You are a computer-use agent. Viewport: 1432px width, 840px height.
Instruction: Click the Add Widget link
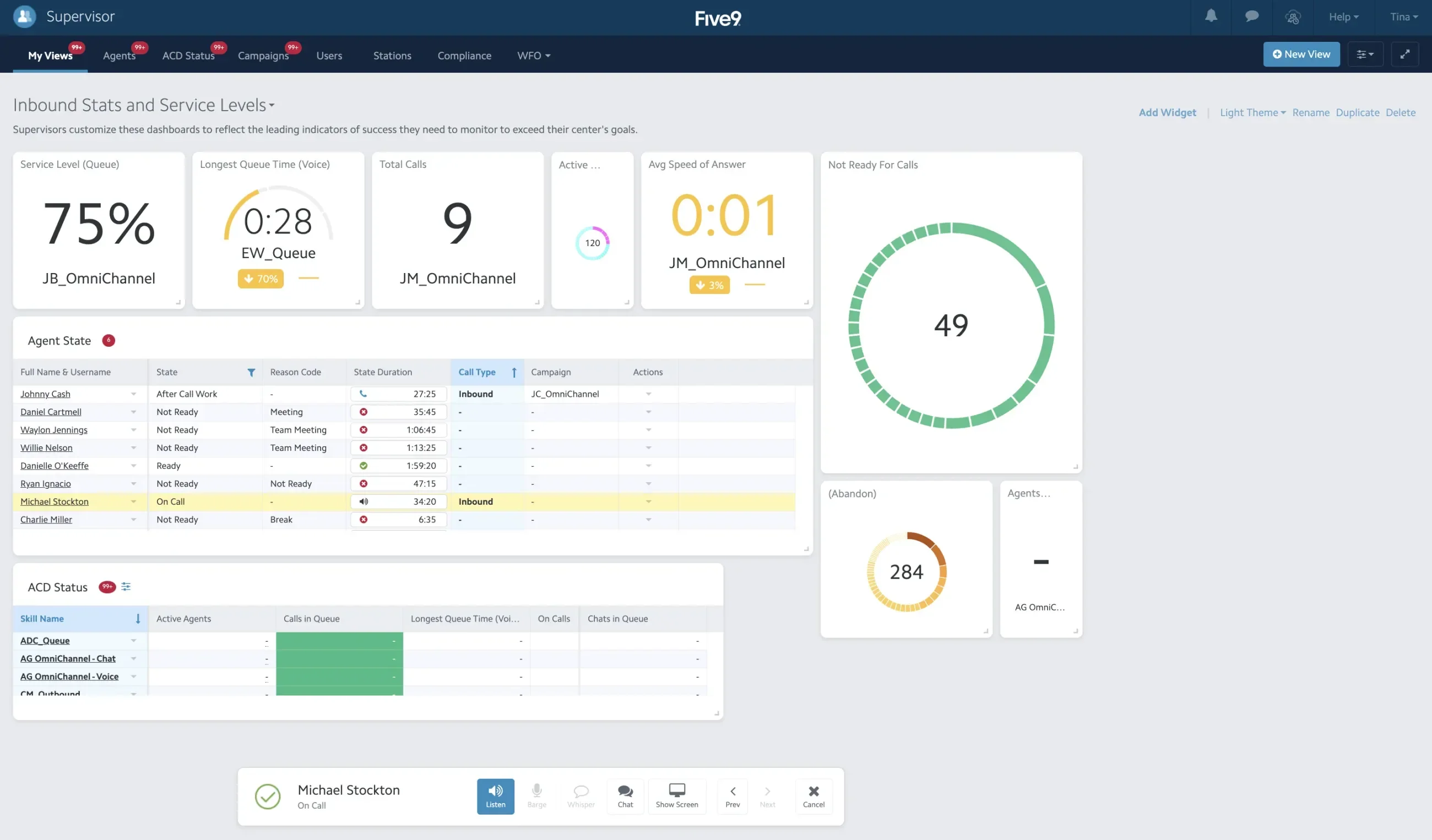click(x=1167, y=112)
